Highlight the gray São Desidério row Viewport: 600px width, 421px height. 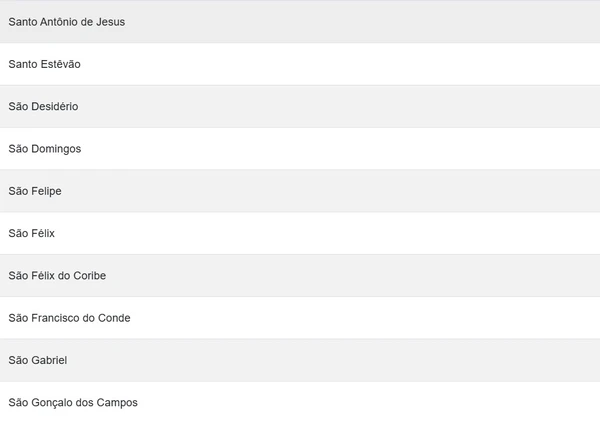coord(300,106)
